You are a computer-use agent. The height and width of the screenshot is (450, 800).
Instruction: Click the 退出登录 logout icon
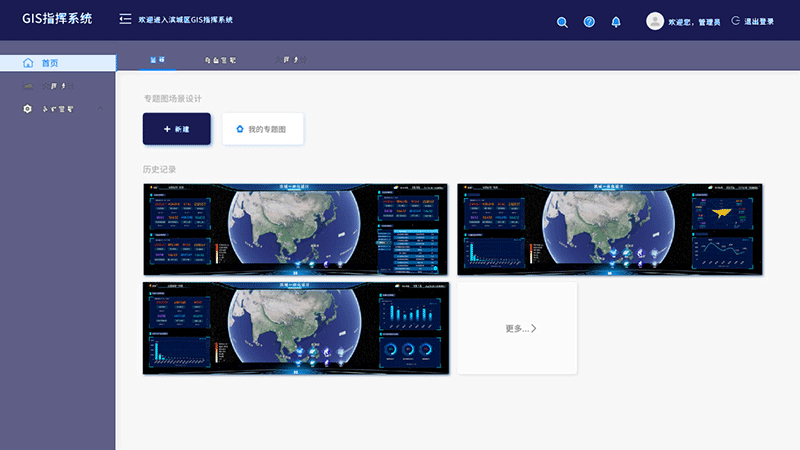pyautogui.click(x=736, y=21)
